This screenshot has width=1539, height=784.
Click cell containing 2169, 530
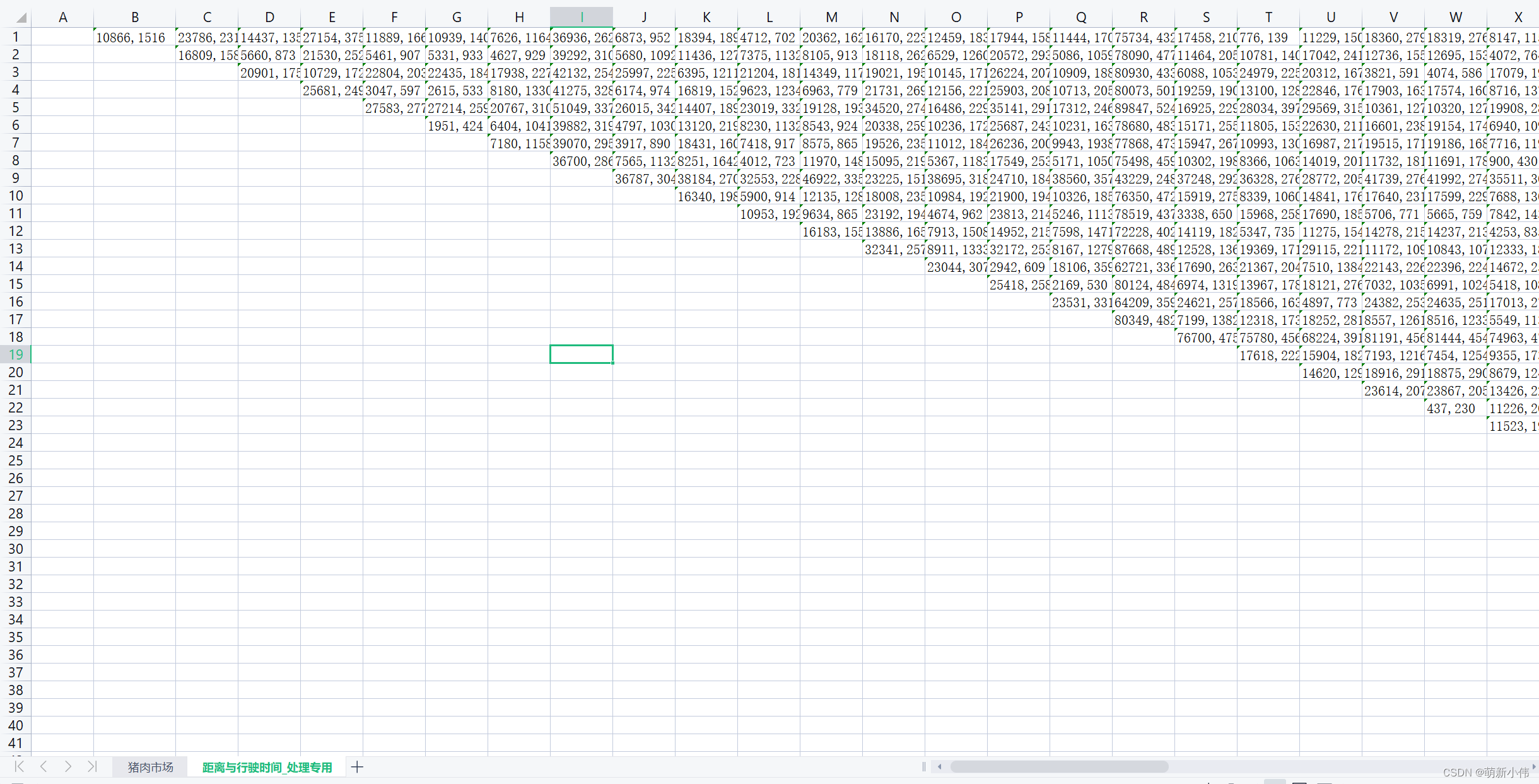tap(1081, 284)
